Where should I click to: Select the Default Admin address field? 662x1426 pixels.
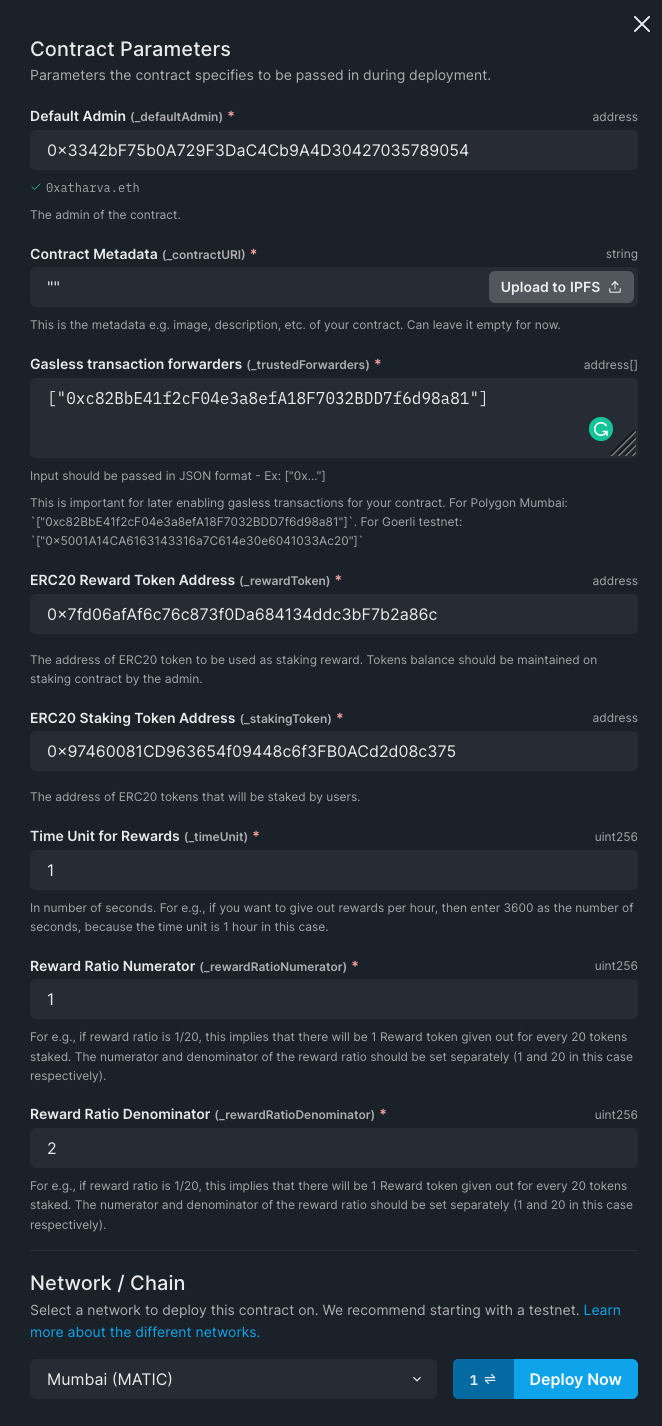coord(333,150)
